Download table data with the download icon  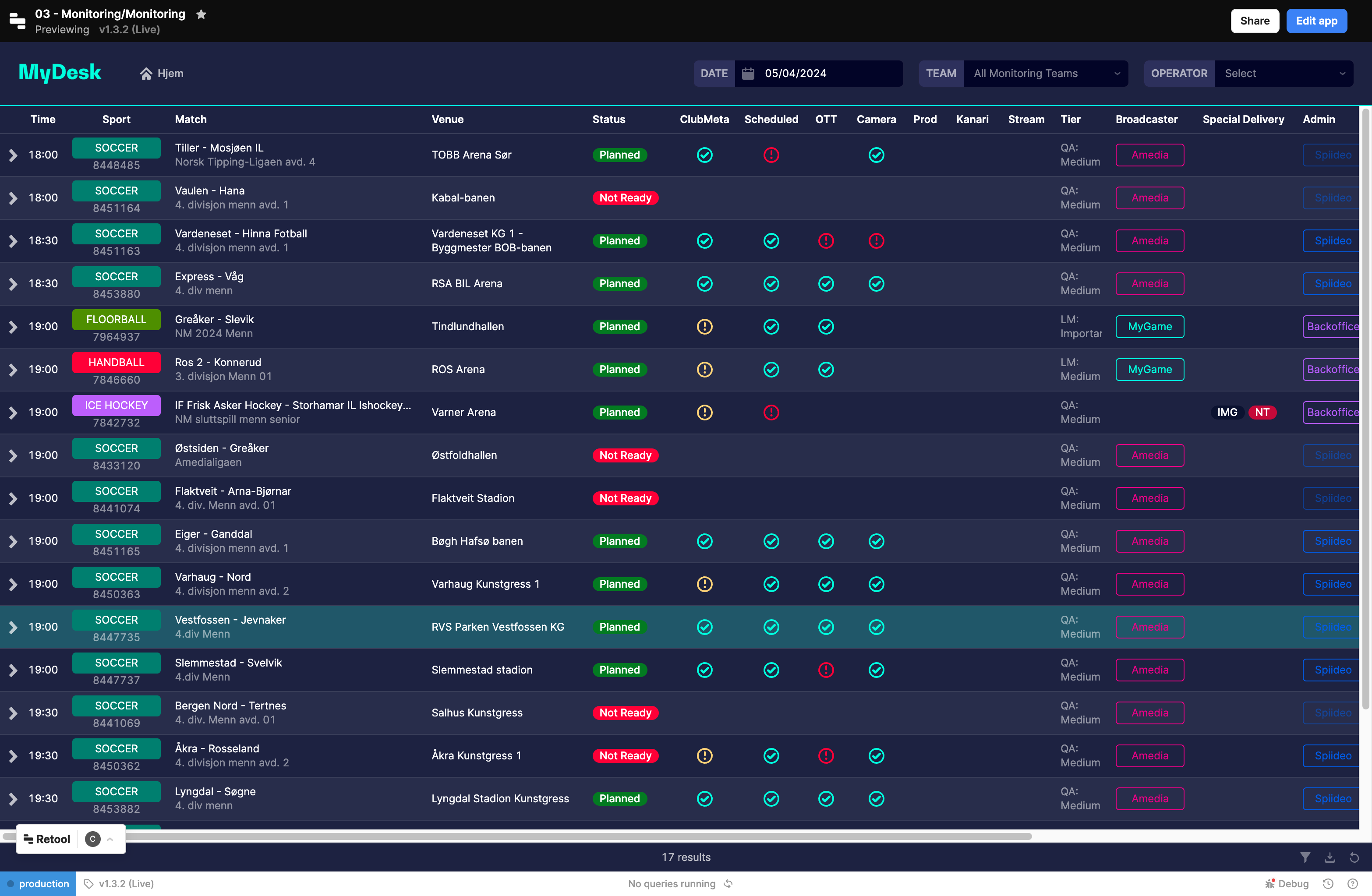tap(1330, 857)
